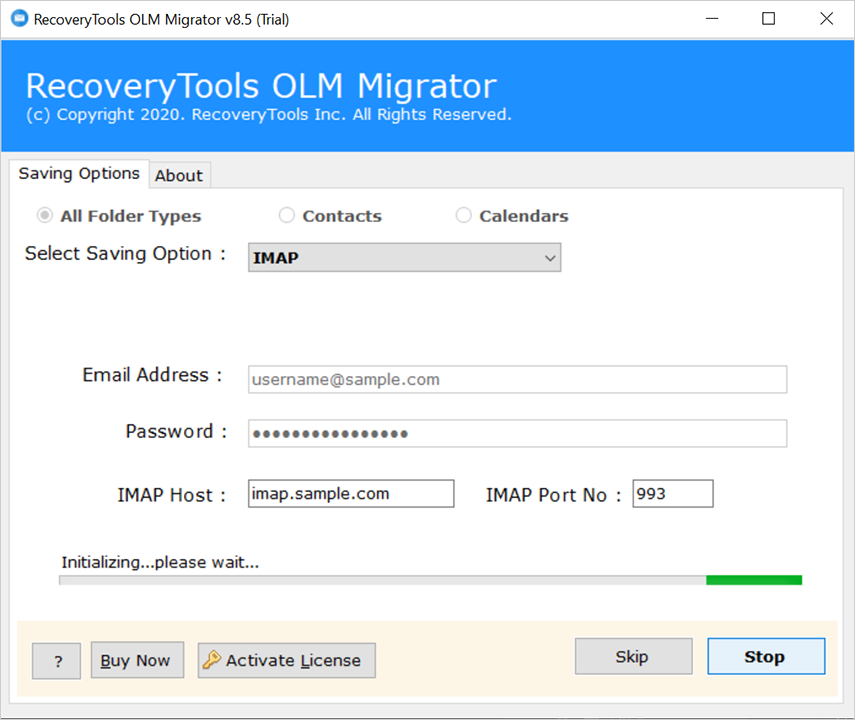Open the Buy Now button
Image resolution: width=855 pixels, height=720 pixels.
click(137, 660)
